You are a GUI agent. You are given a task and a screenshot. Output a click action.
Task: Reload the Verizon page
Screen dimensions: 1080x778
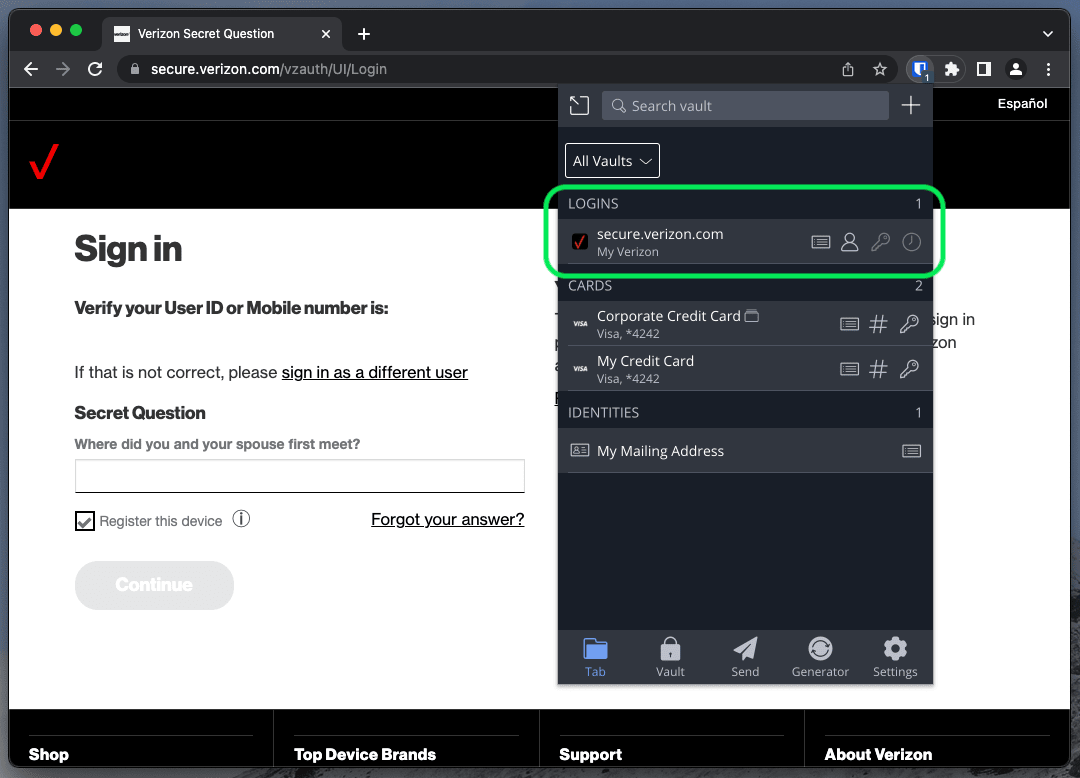(95, 69)
